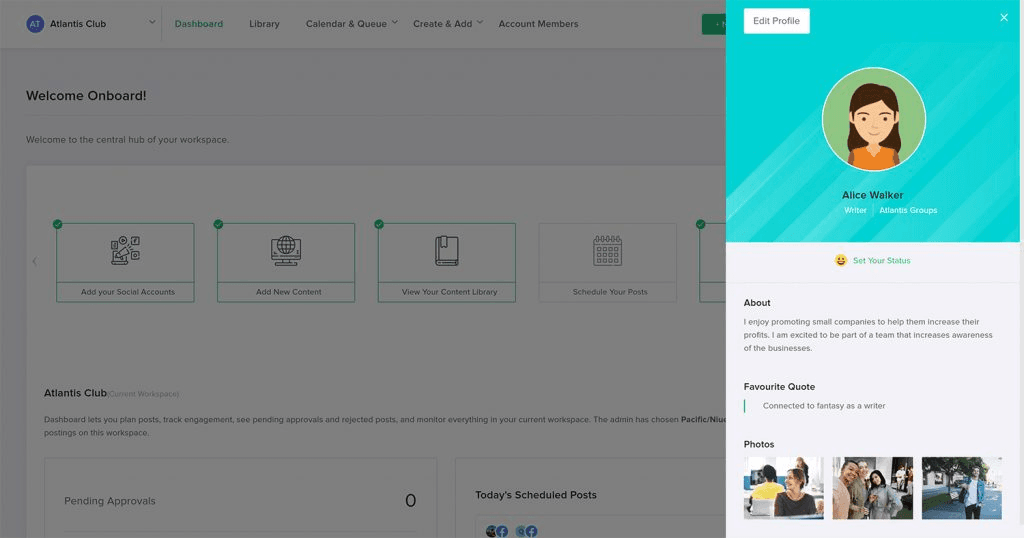Expand the Create & Add menu
Image resolution: width=1024 pixels, height=538 pixels.
pos(448,24)
